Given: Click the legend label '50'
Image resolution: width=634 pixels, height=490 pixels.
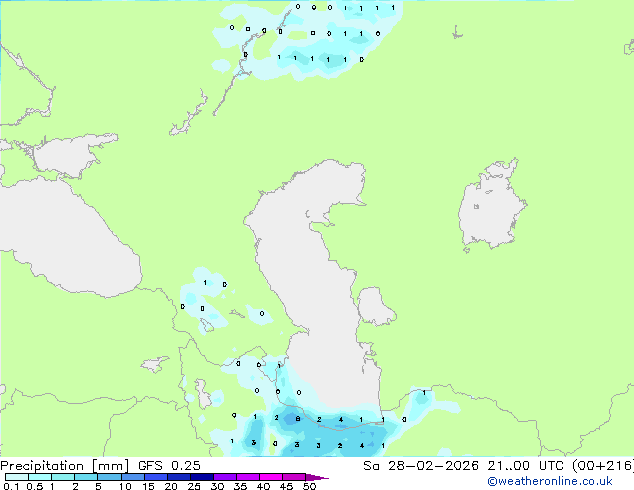Looking at the screenshot, I should coord(309,486).
